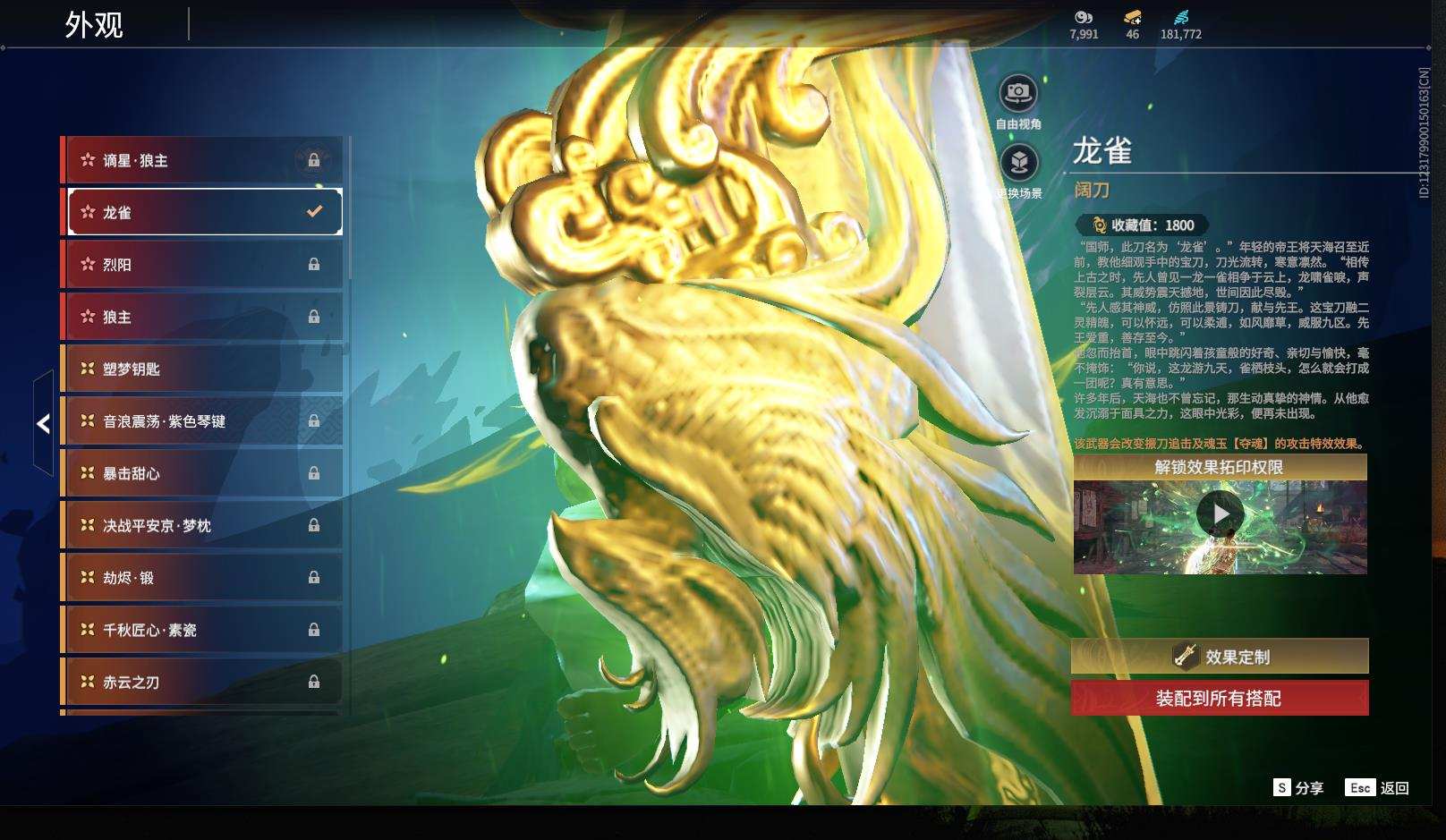Select 决战平安京·梦枕 skin entry
The width and height of the screenshot is (1446, 840).
click(202, 525)
